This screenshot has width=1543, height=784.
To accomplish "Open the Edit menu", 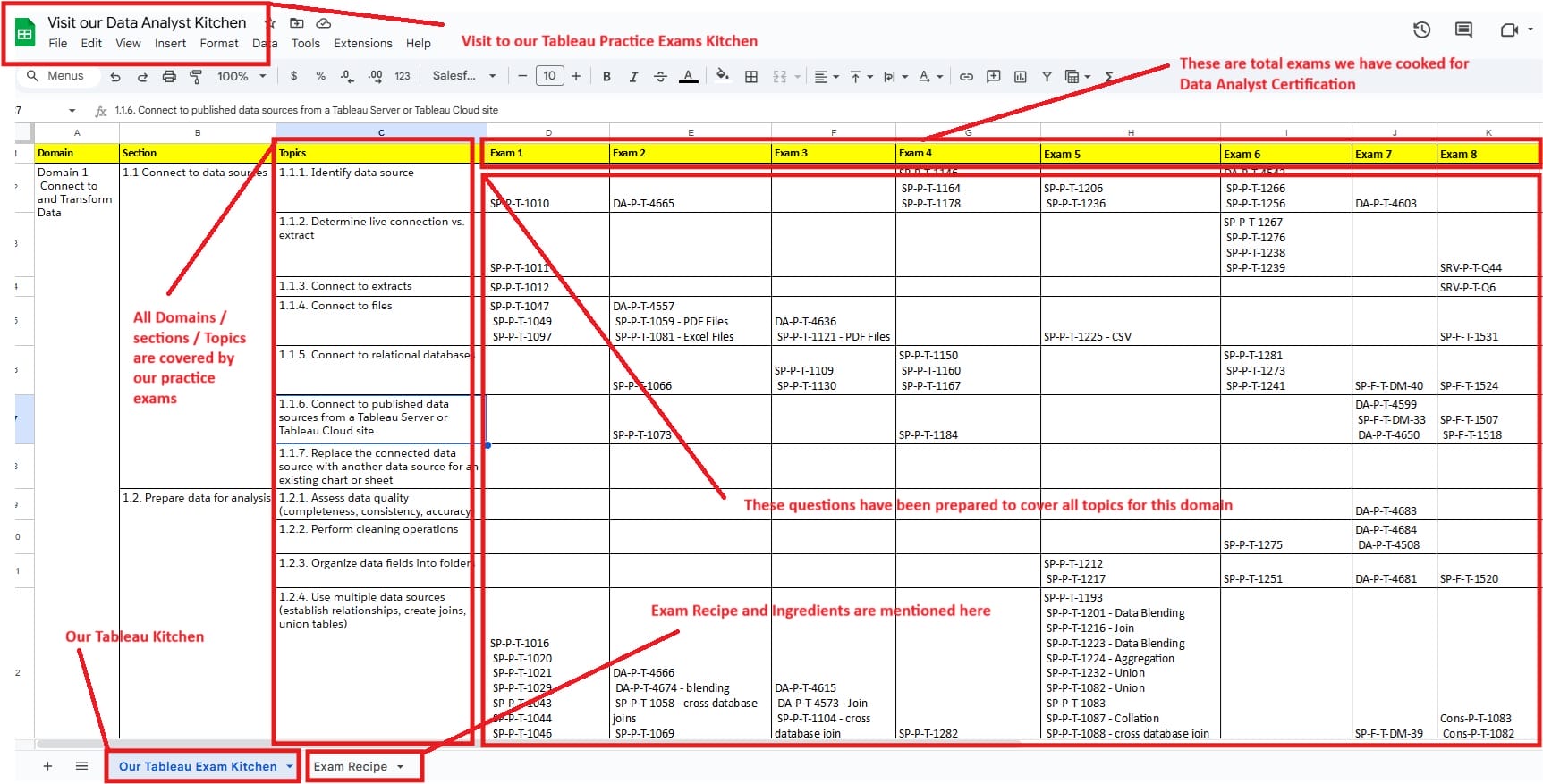I will pos(91,43).
